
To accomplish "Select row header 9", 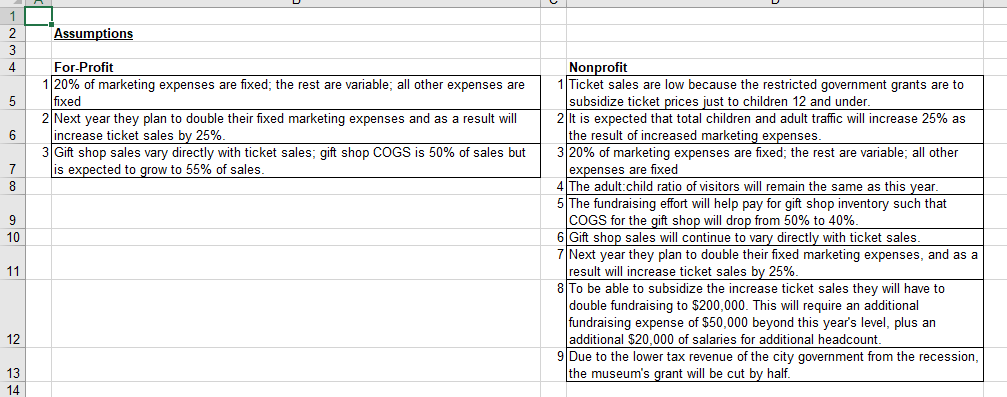I will (12, 211).
